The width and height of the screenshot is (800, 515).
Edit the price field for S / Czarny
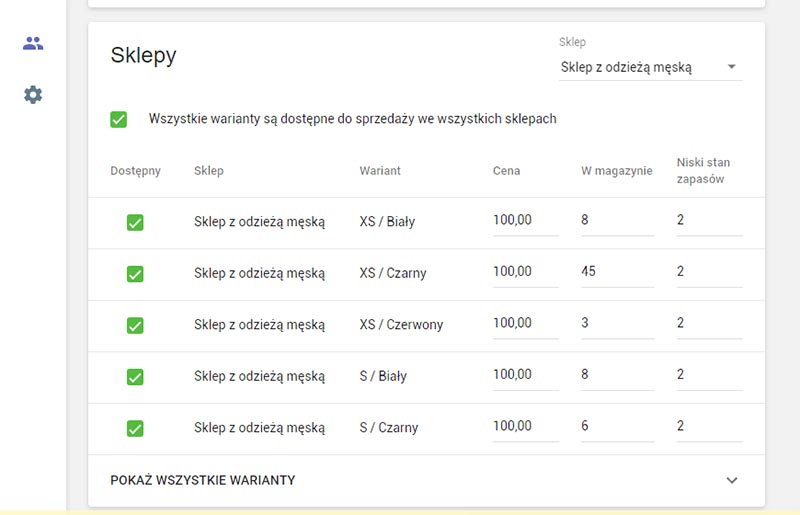coord(526,427)
